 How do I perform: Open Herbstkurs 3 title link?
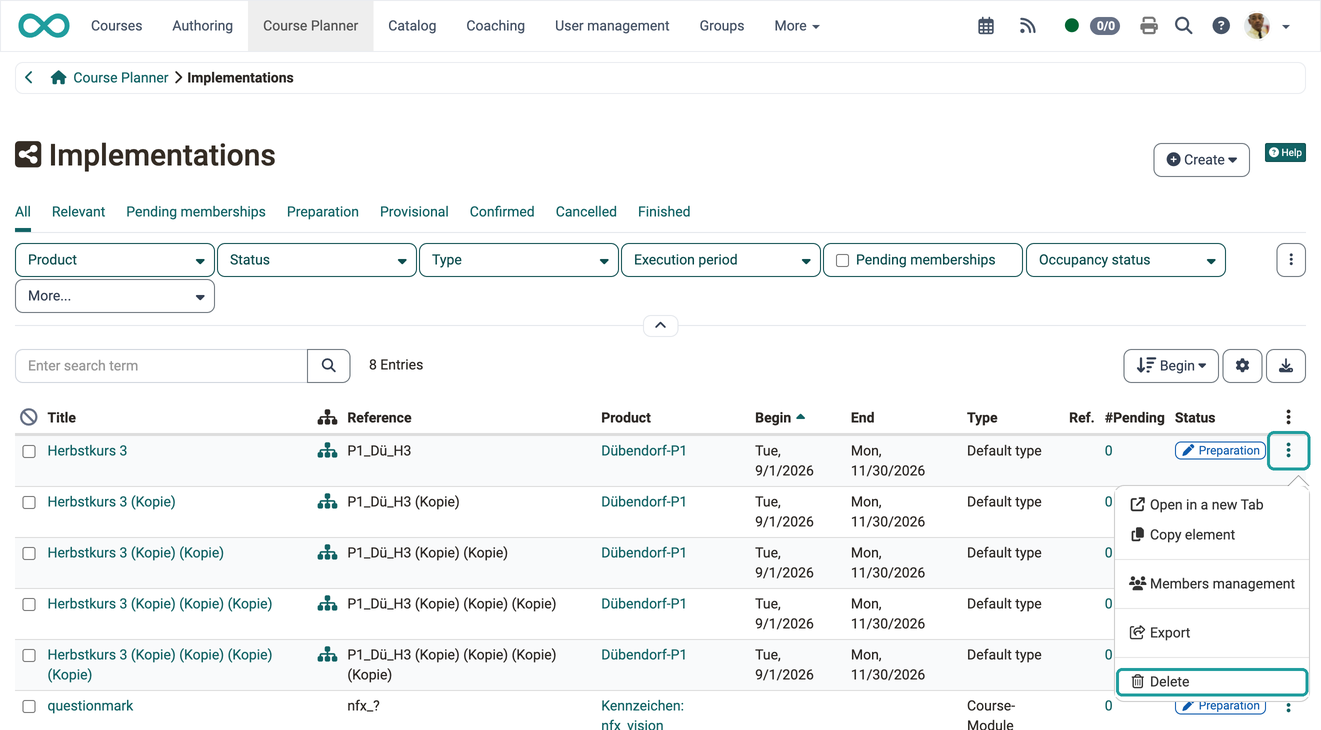[87, 451]
